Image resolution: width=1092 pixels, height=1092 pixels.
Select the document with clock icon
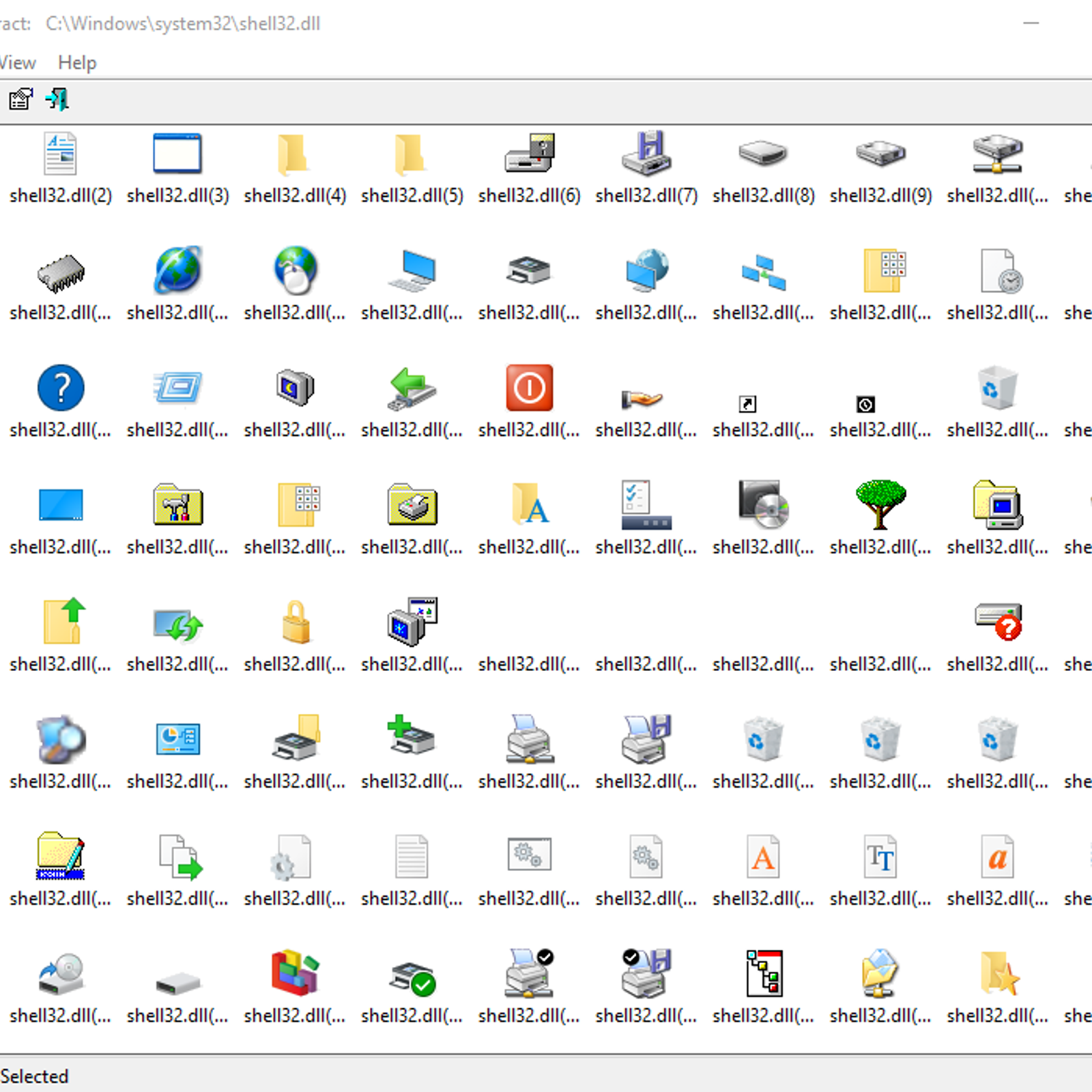(x=1001, y=271)
